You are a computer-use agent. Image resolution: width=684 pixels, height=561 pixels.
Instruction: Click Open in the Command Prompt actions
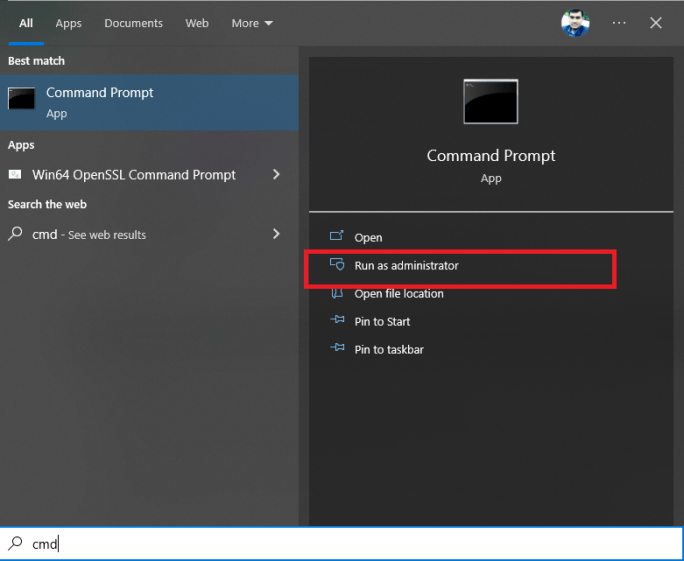click(x=368, y=238)
